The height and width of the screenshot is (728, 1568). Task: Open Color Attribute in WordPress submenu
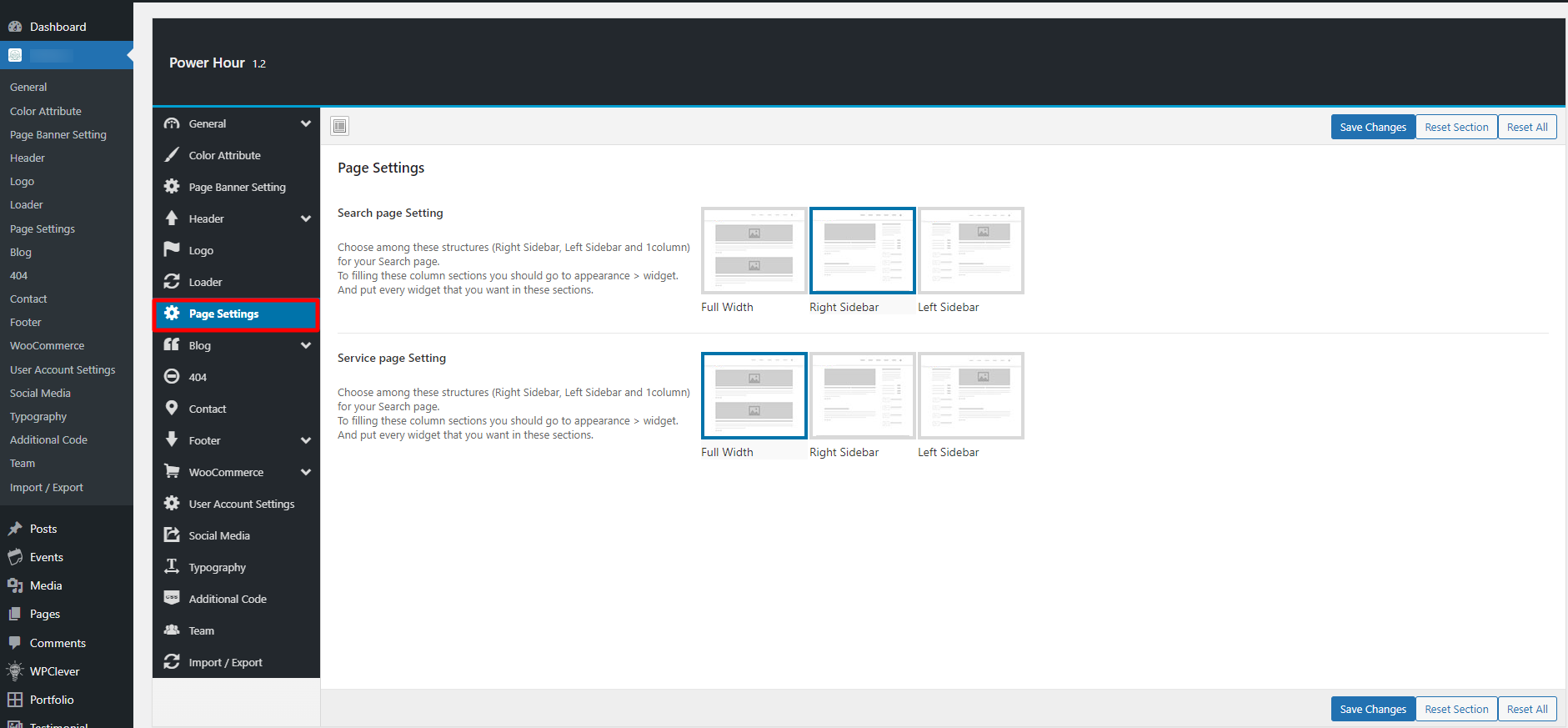(46, 111)
